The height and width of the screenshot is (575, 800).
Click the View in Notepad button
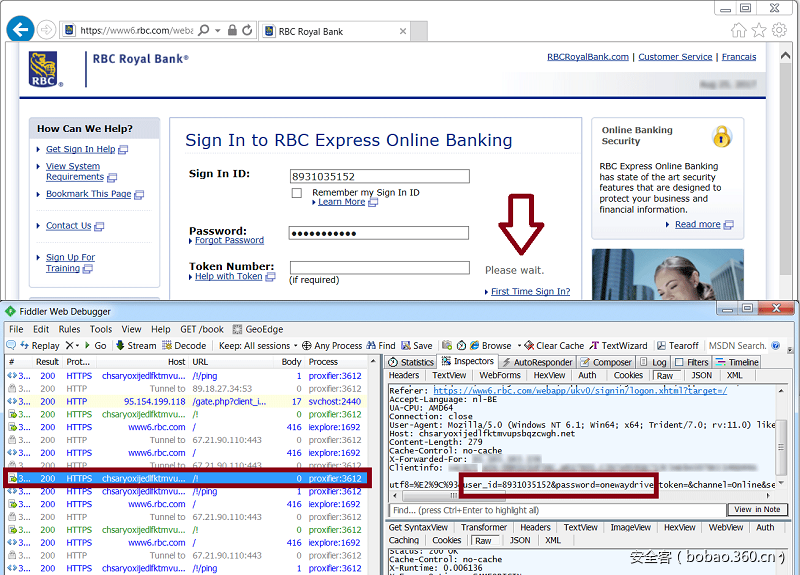click(757, 510)
